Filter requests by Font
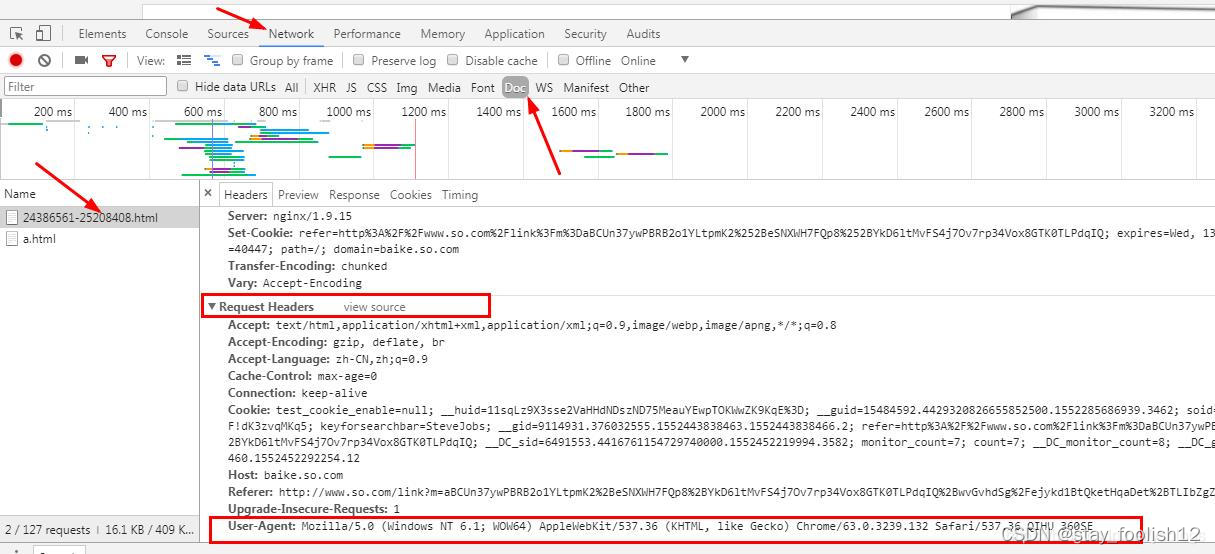1215x554 pixels. click(483, 88)
